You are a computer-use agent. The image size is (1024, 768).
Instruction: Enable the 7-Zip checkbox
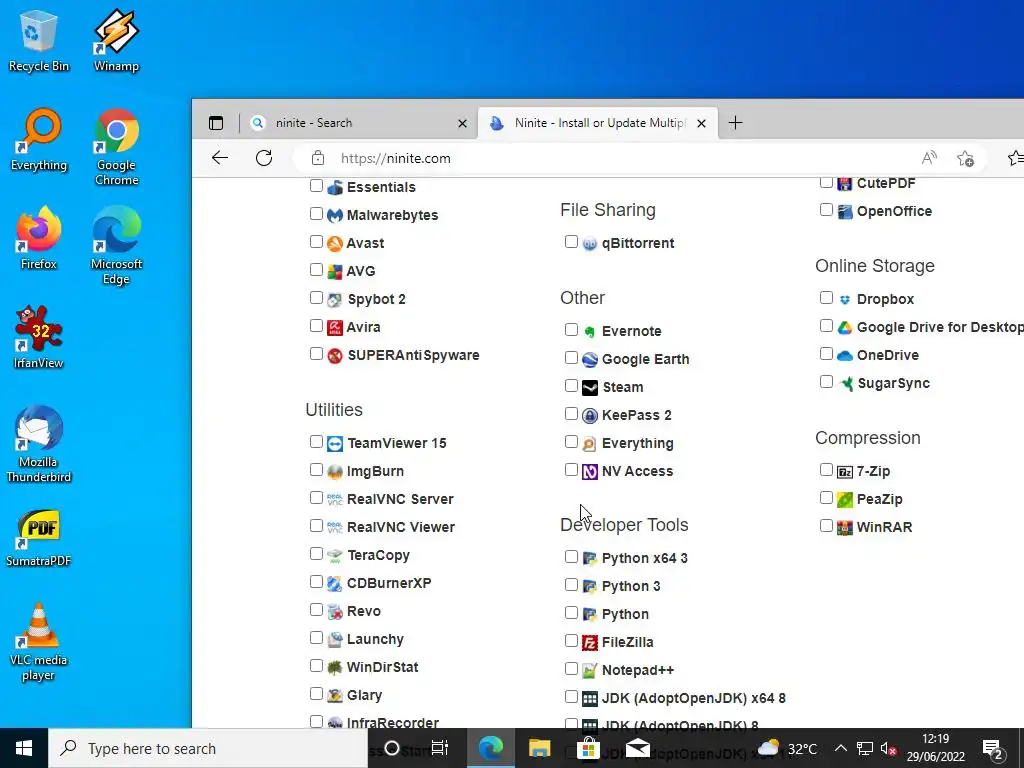(x=826, y=470)
